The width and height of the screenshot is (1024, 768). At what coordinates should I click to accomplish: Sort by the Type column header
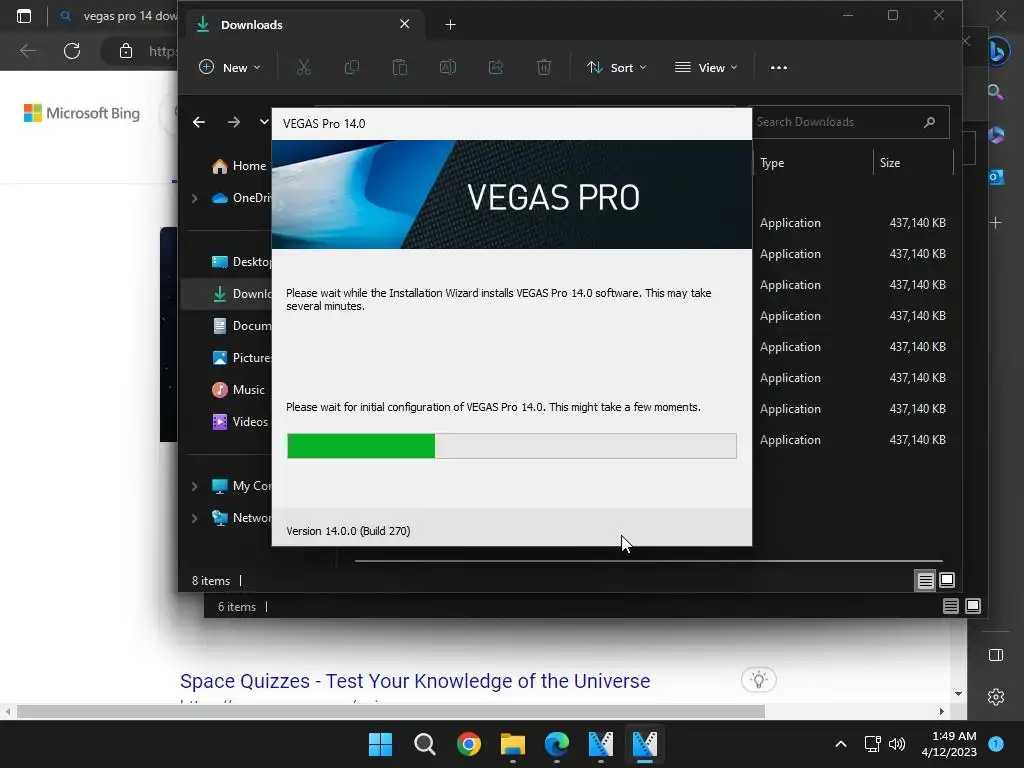coord(813,163)
